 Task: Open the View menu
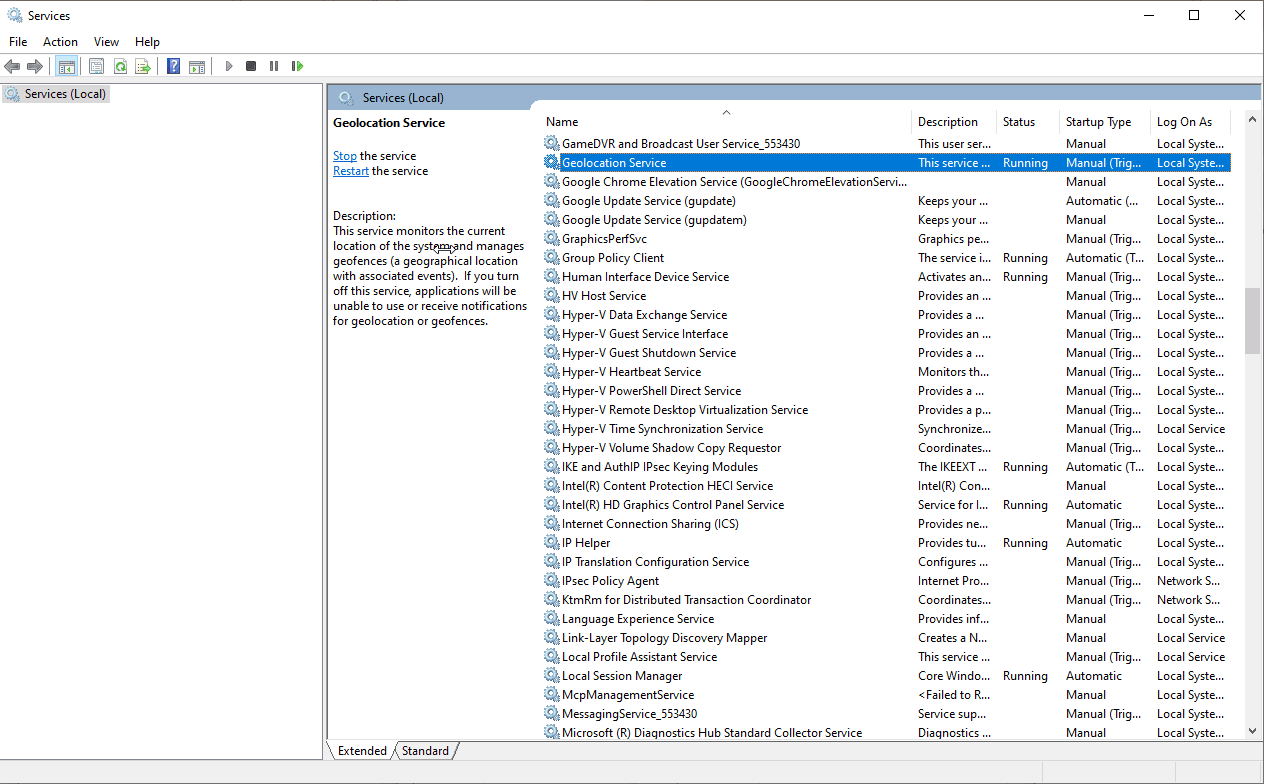click(x=106, y=42)
